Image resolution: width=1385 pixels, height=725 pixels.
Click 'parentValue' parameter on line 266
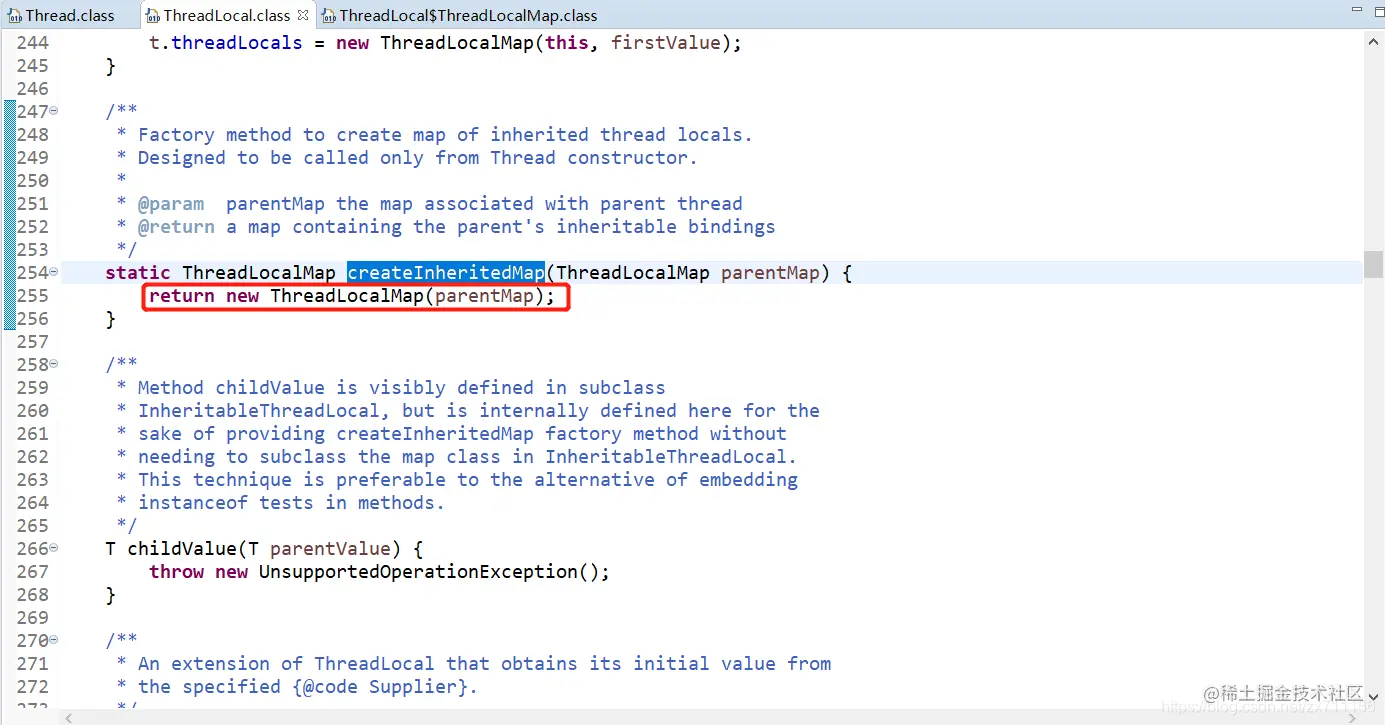(x=330, y=548)
